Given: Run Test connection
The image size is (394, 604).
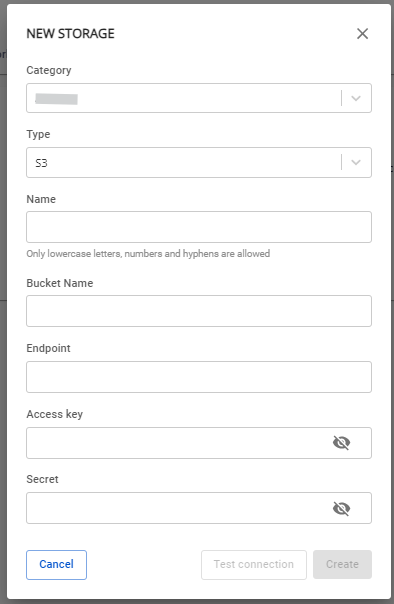Looking at the screenshot, I should [x=254, y=564].
